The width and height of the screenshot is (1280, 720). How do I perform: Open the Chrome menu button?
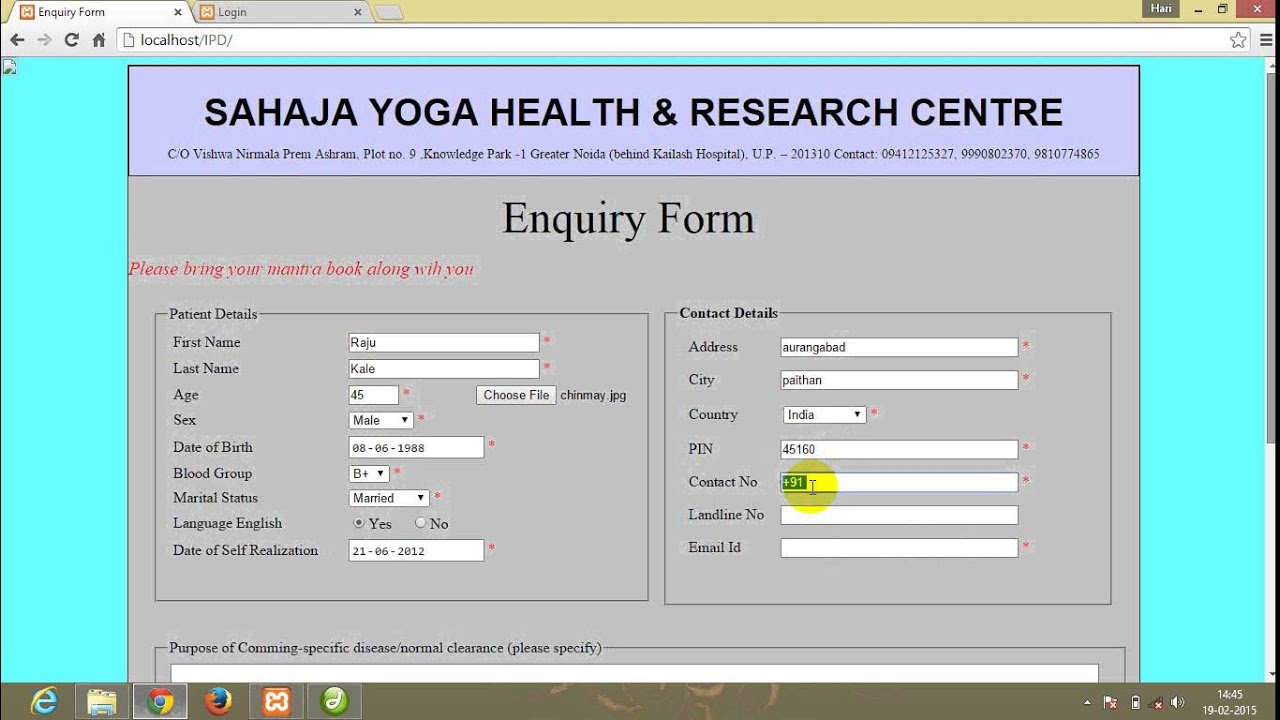[1265, 40]
